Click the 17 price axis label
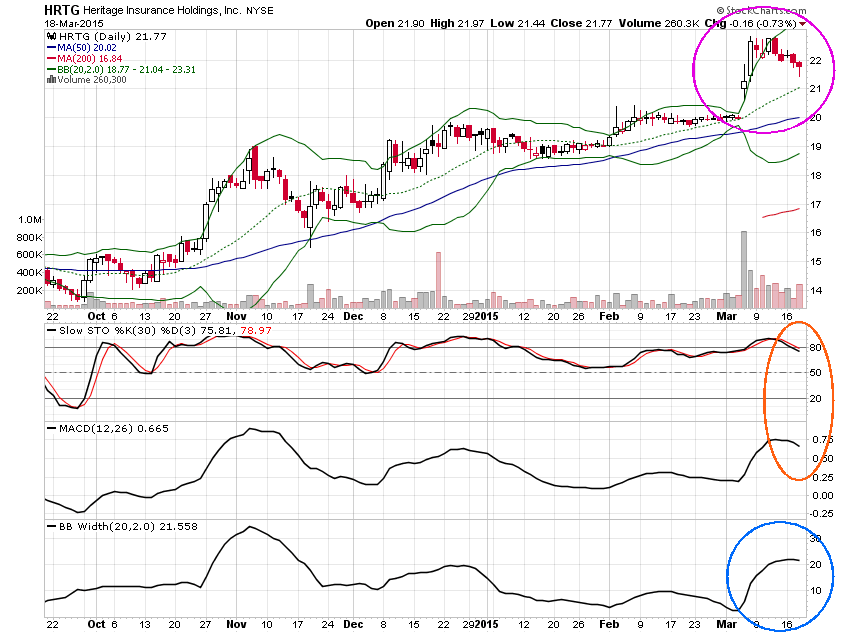Screen dimensions: 850x633 [x=815, y=205]
